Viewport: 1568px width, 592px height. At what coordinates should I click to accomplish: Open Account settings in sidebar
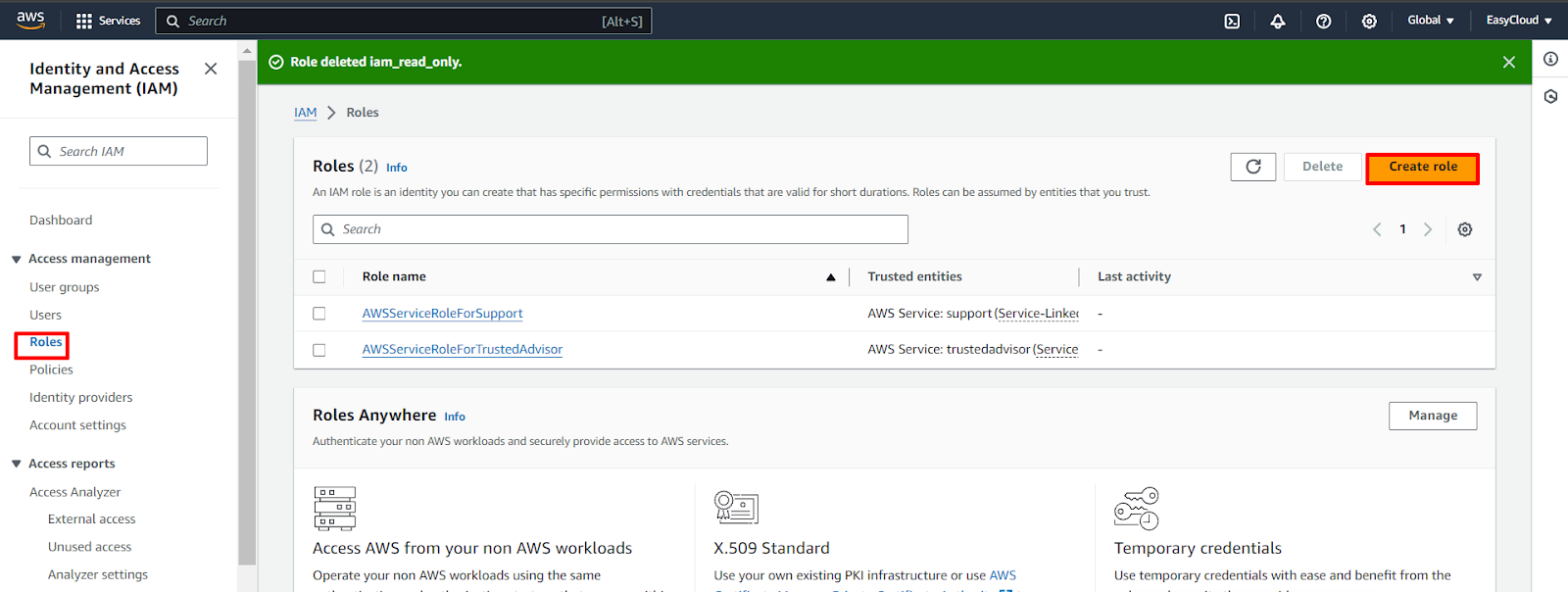coord(77,425)
